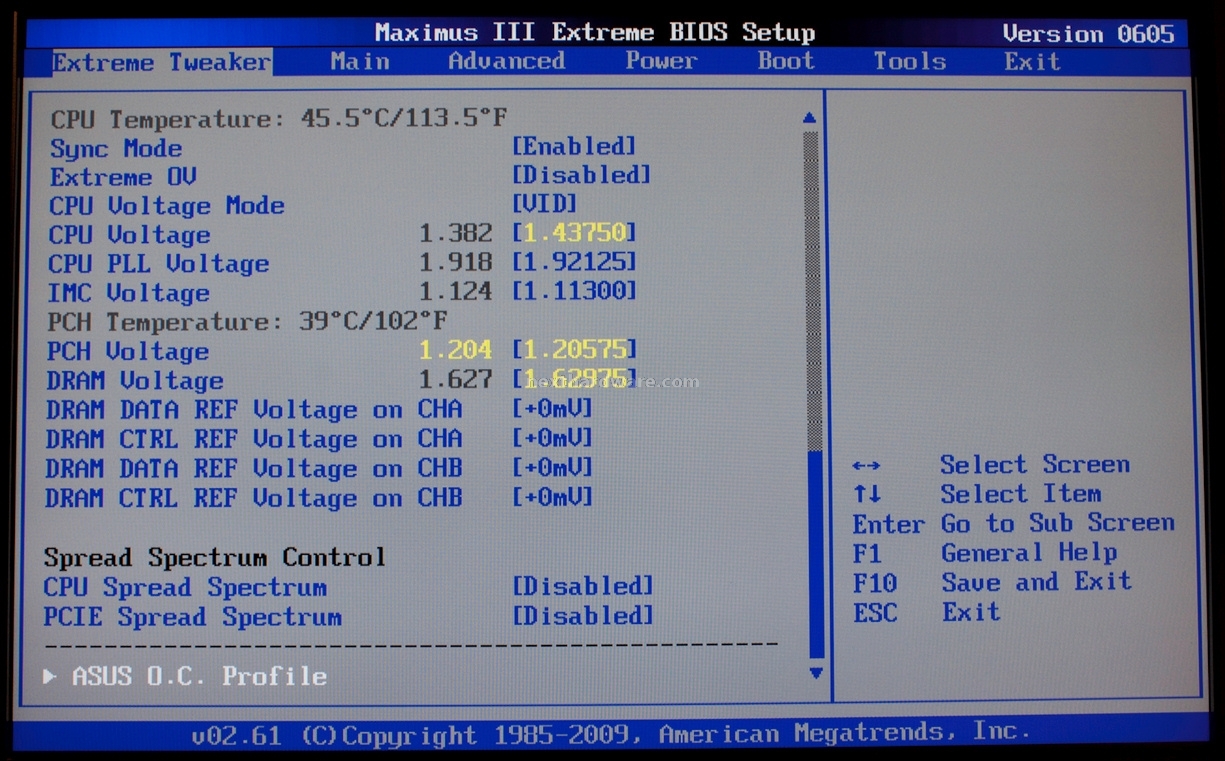Toggle PCIE Spread Spectrum Disabled value
The image size is (1225, 761).
point(583,615)
